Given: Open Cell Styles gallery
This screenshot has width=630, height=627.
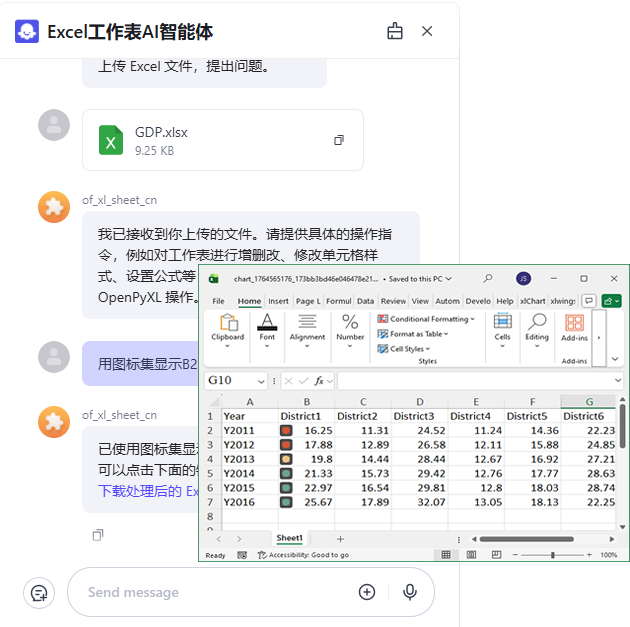Looking at the screenshot, I should (403, 349).
